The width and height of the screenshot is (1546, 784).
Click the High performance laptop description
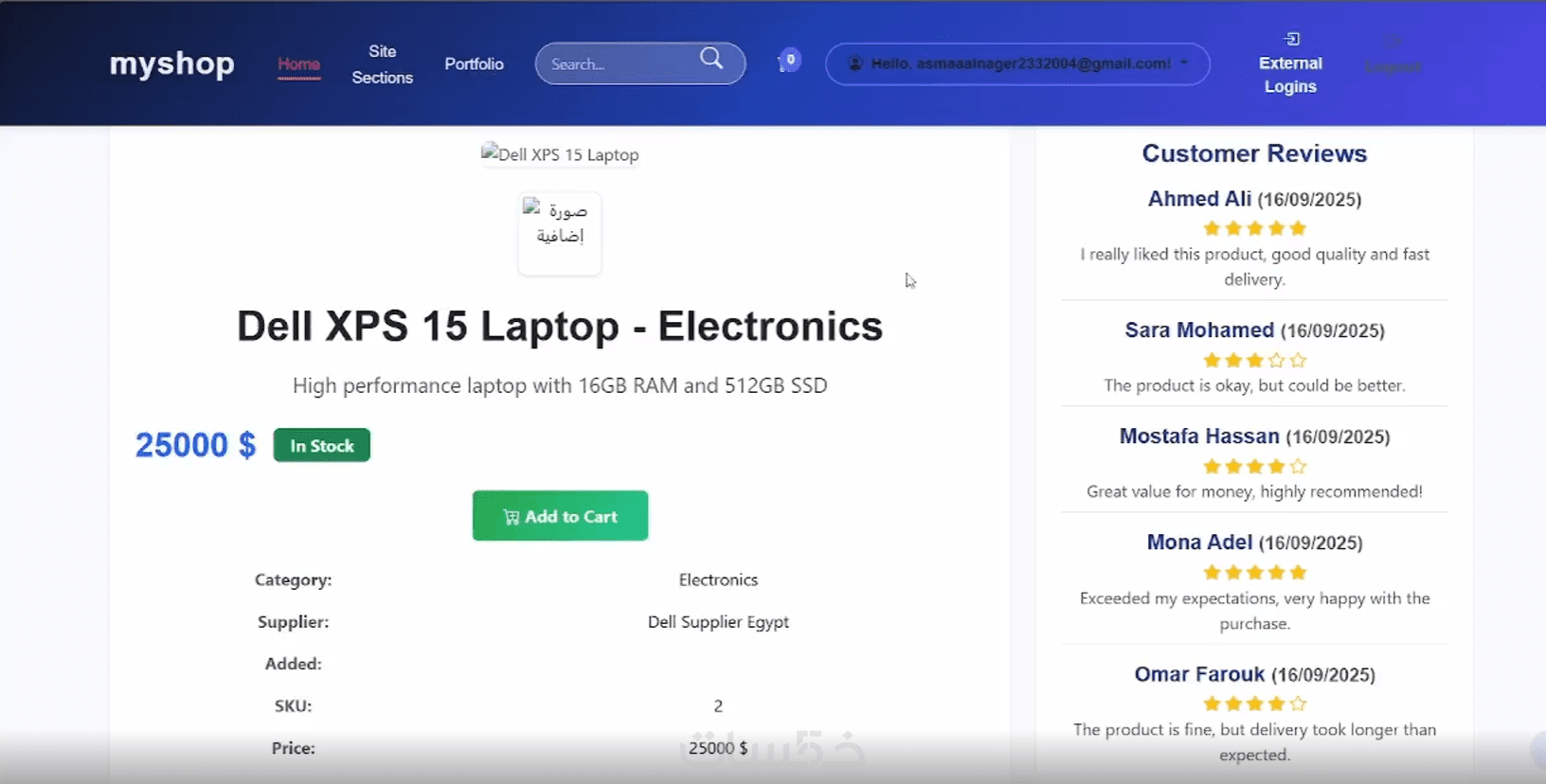(560, 385)
